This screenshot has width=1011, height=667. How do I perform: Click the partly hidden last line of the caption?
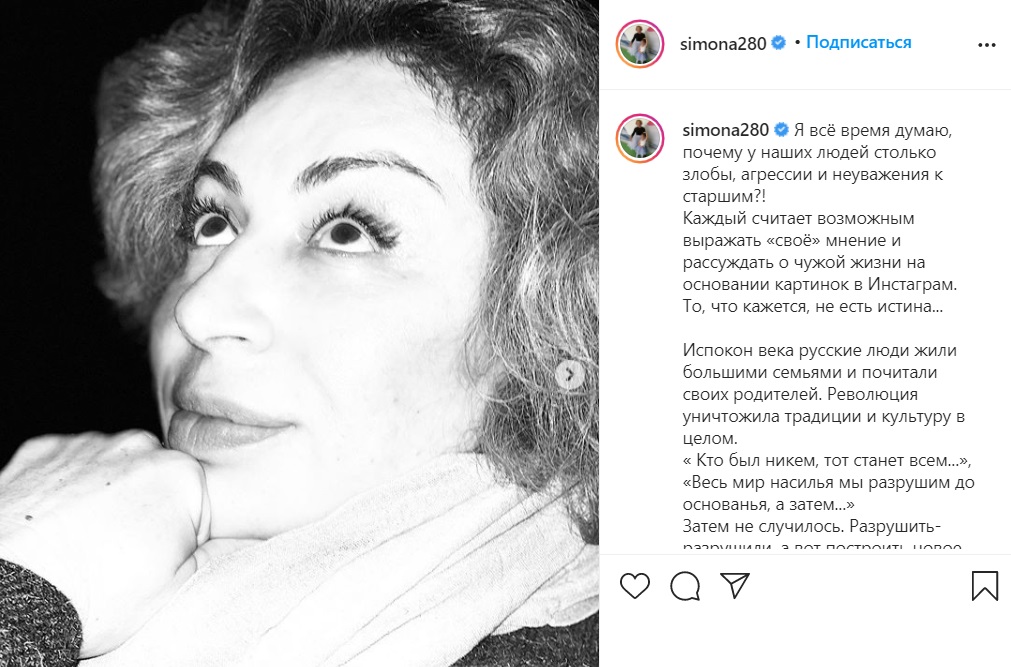(x=822, y=546)
